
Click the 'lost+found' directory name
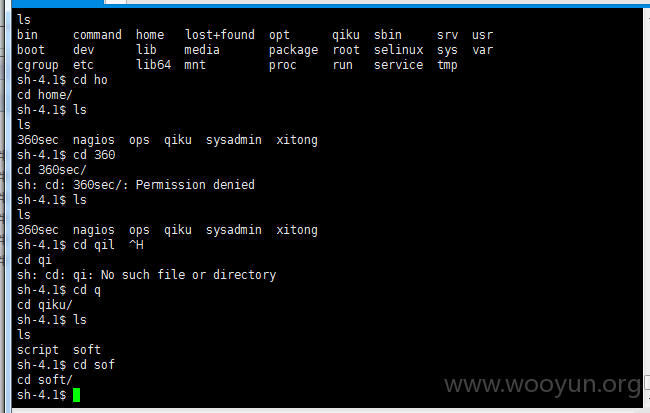pyautogui.click(x=220, y=34)
